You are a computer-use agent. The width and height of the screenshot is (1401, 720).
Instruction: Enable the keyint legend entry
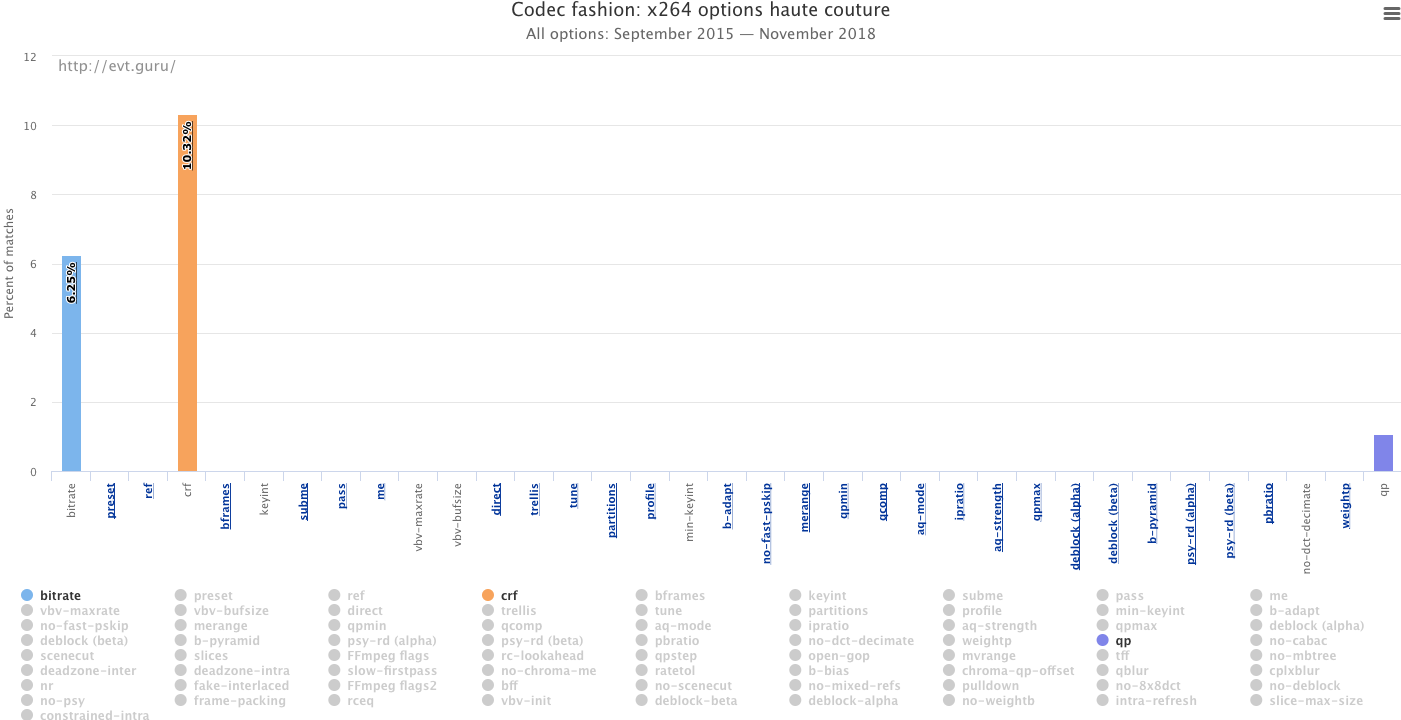tap(826, 596)
